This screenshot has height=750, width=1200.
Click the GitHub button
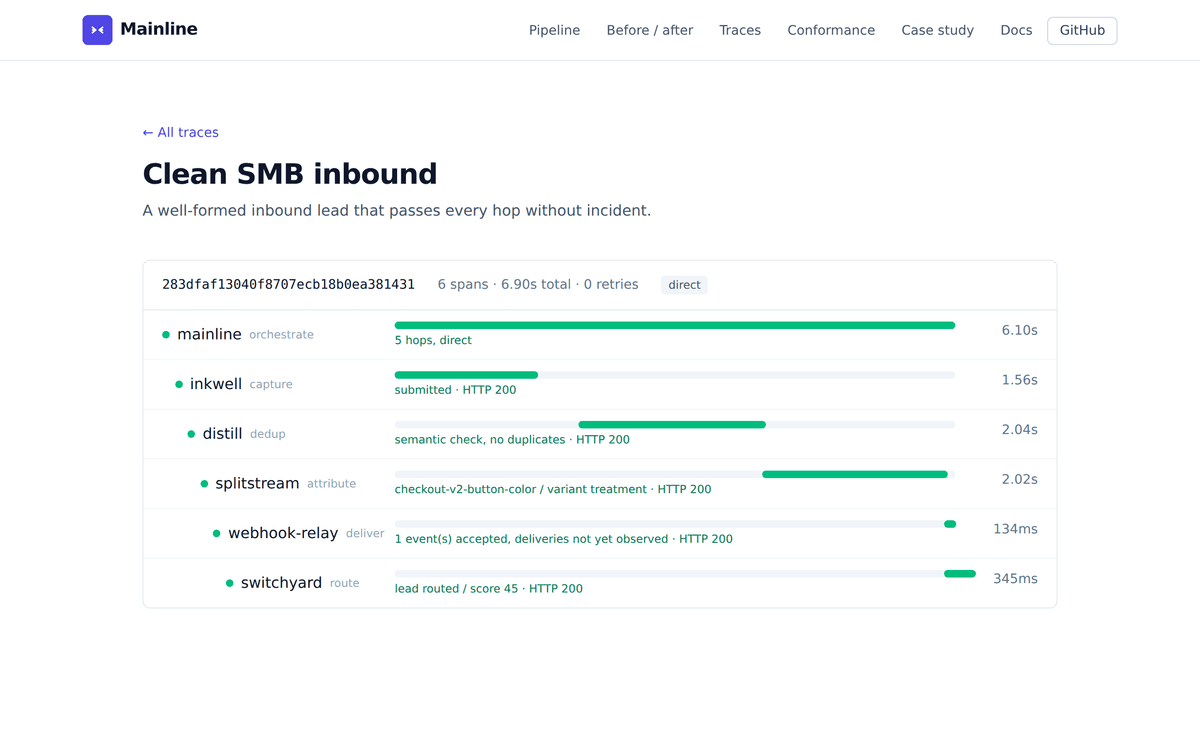pos(1082,30)
